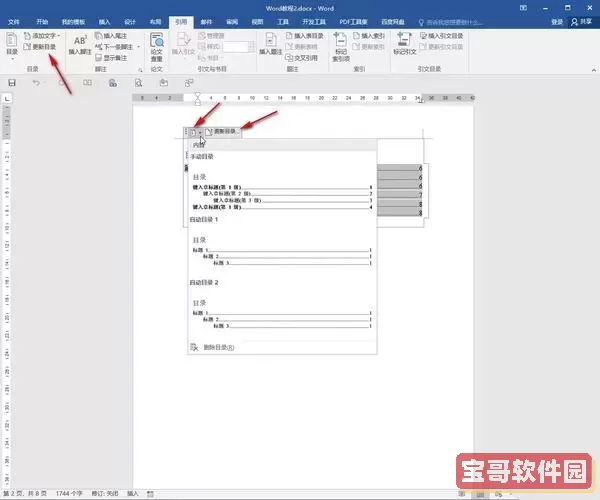
Task: Collapse the ribbon with the chevron
Action: point(593,70)
